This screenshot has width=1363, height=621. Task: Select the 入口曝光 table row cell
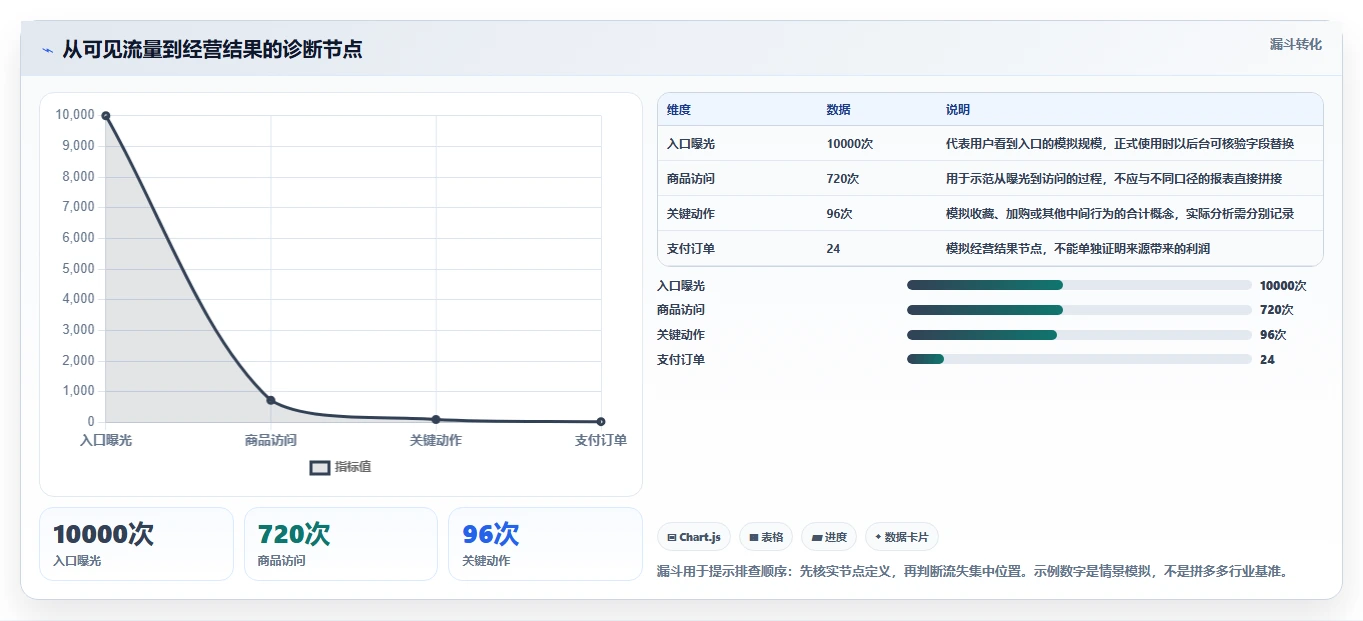[691, 144]
